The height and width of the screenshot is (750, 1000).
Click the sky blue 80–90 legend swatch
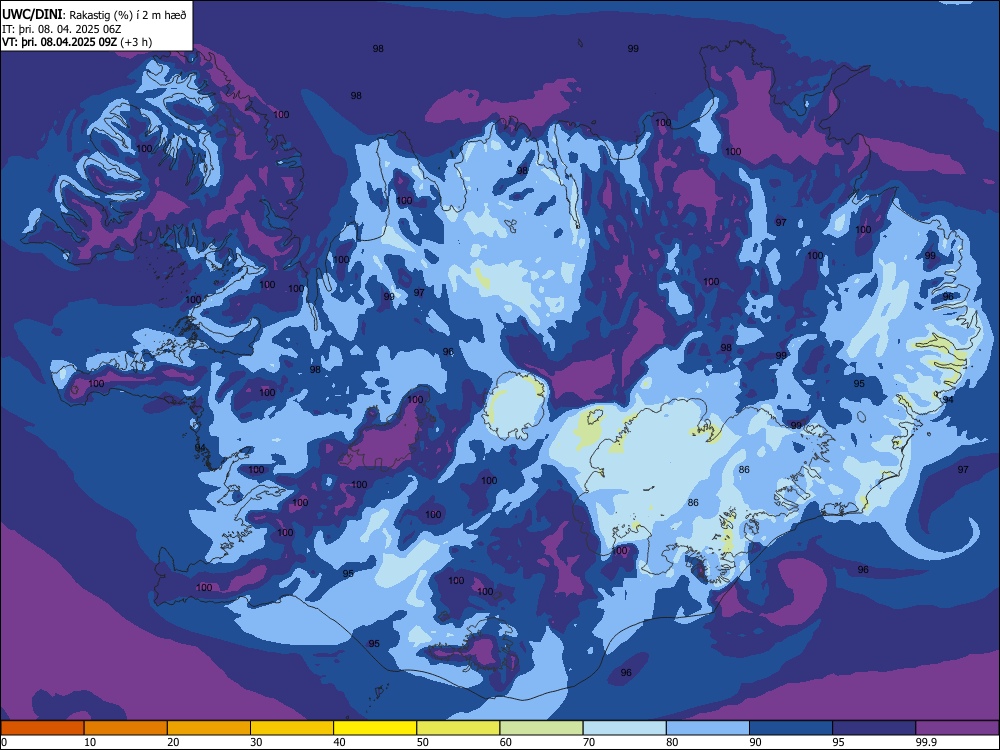click(x=708, y=728)
